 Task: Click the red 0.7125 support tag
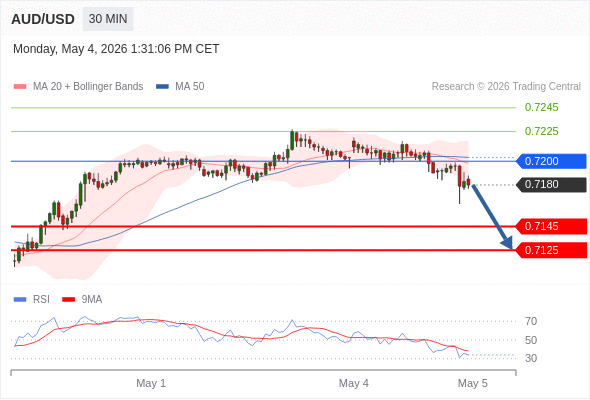[x=551, y=250]
